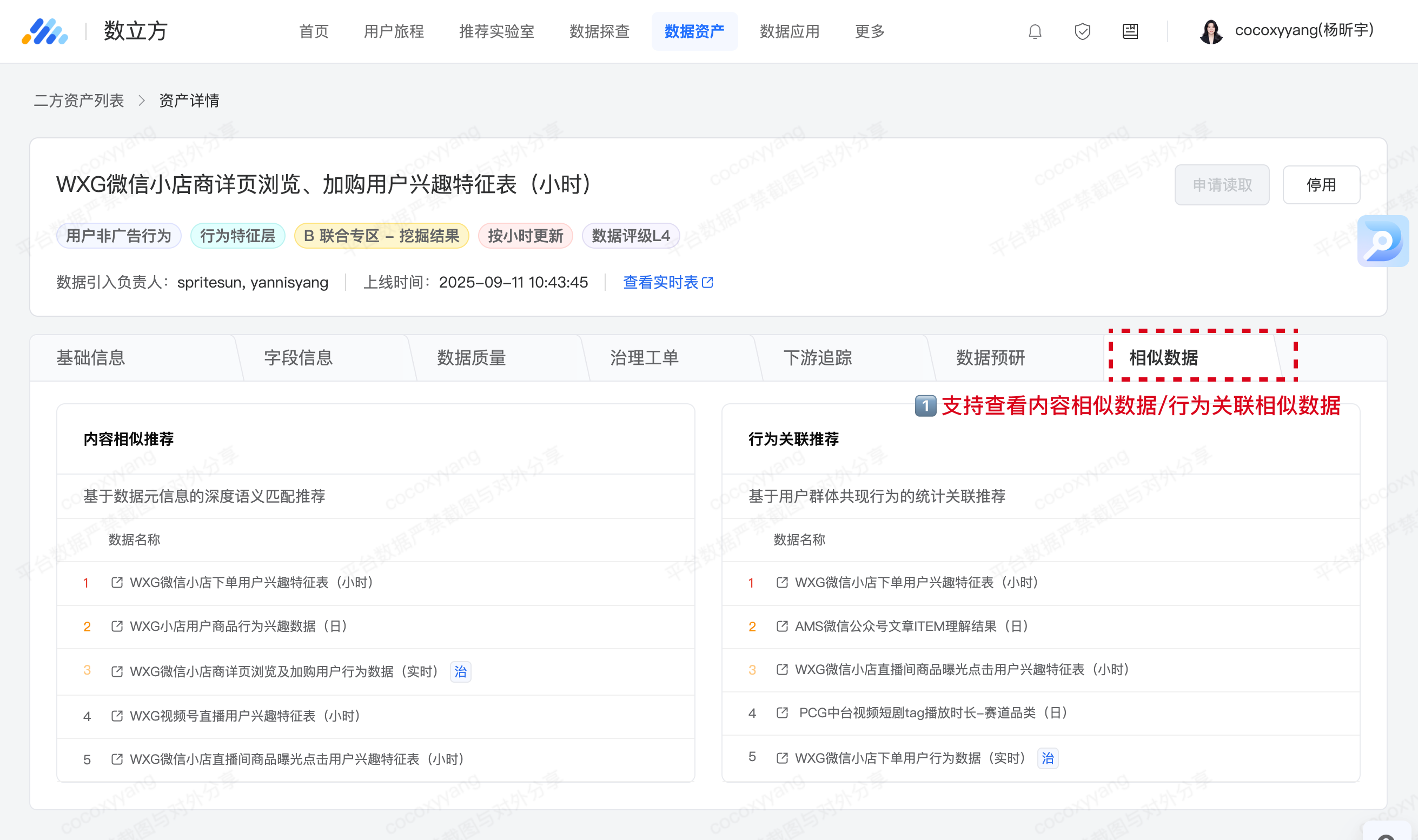
Task: Open external link icon for WXG小店用户商品行为兴趣数据
Action: click(x=117, y=626)
